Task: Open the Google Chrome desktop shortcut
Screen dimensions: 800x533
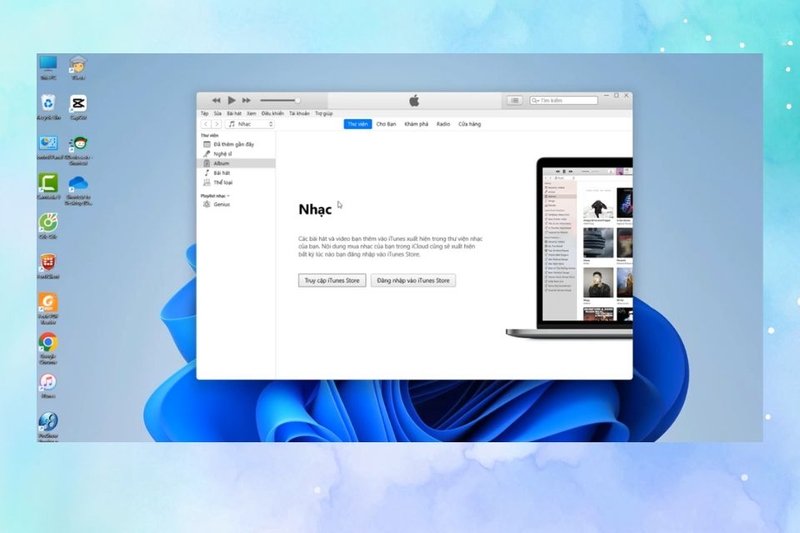Action: click(48, 348)
